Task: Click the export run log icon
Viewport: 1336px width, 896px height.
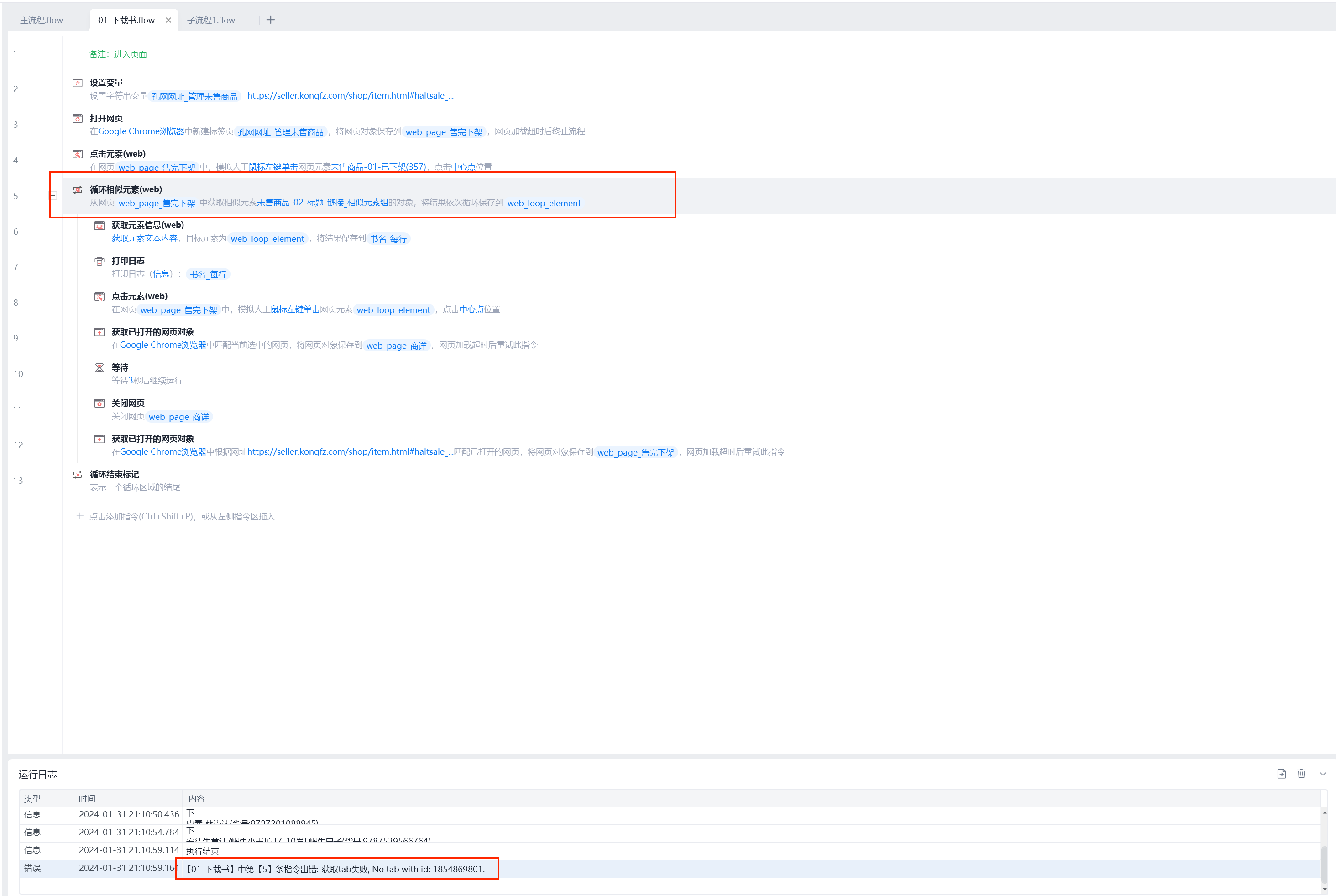Action: point(1281,774)
